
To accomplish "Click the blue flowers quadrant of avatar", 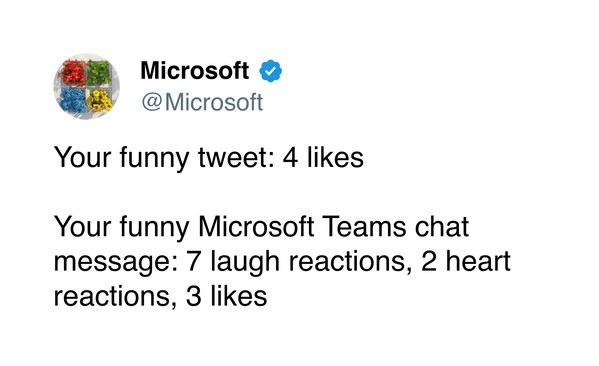I will coord(72,100).
